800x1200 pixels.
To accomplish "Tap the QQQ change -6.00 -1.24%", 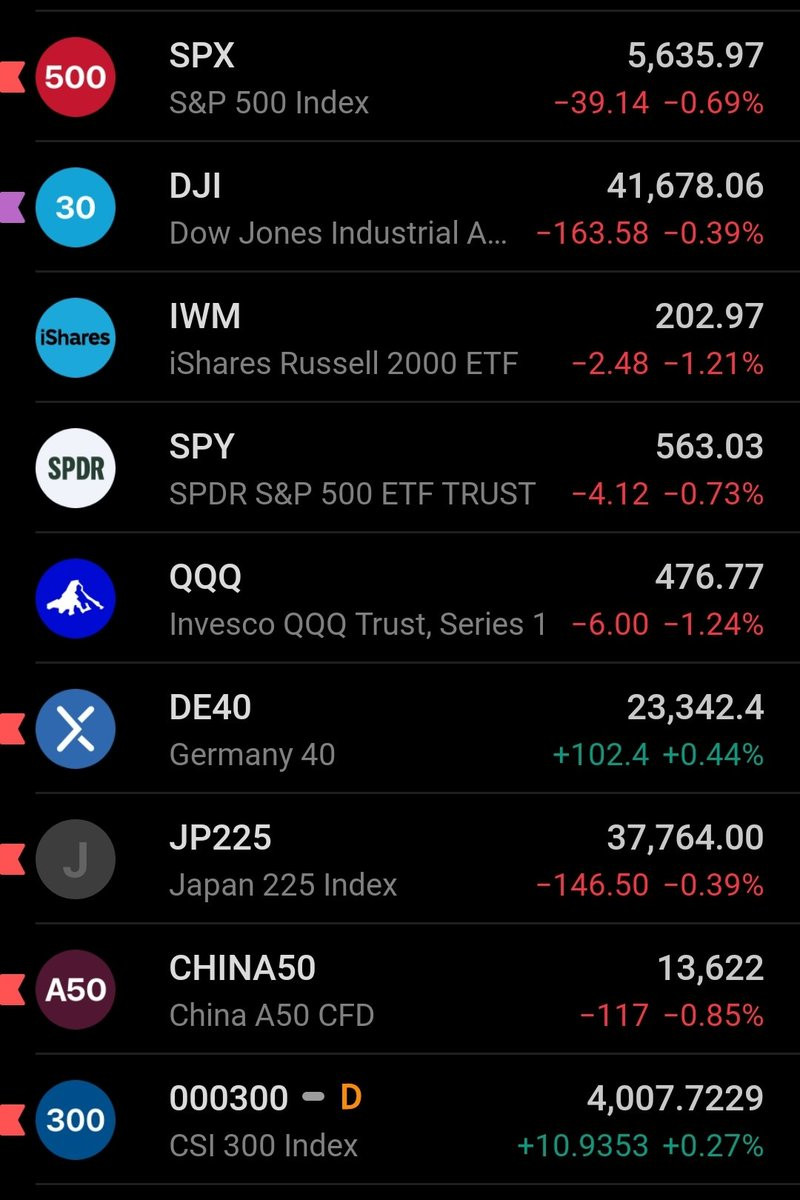I will [x=667, y=624].
